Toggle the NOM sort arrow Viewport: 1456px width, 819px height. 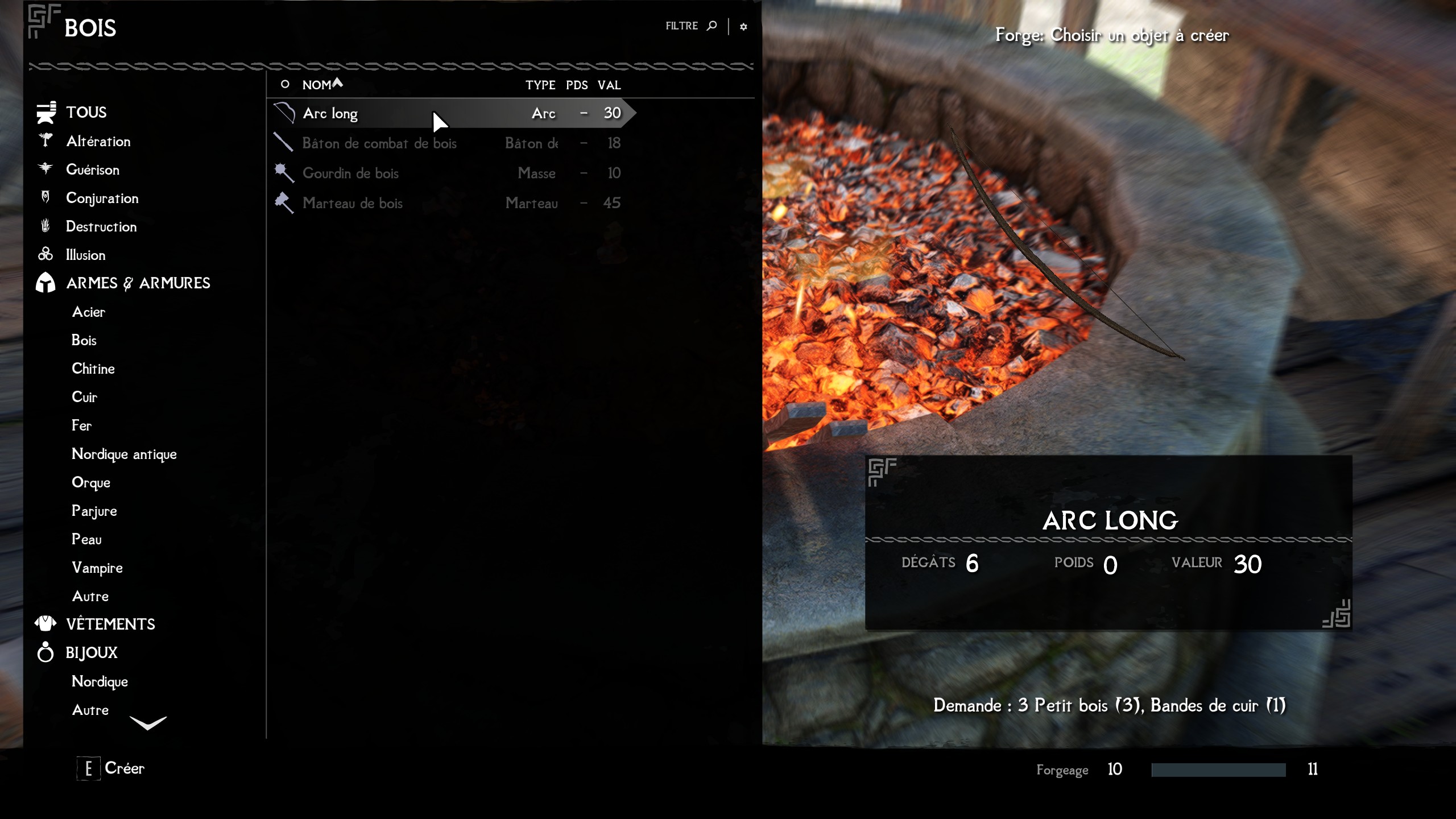point(338,82)
